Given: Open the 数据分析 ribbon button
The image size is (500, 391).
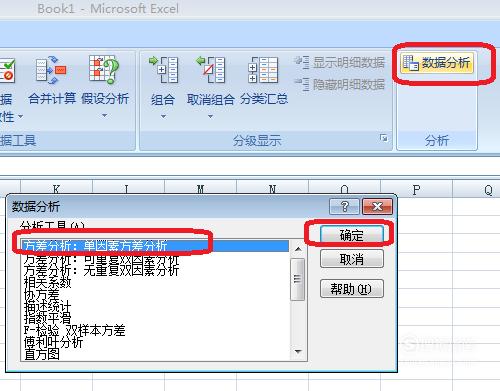Looking at the screenshot, I should click(437, 63).
